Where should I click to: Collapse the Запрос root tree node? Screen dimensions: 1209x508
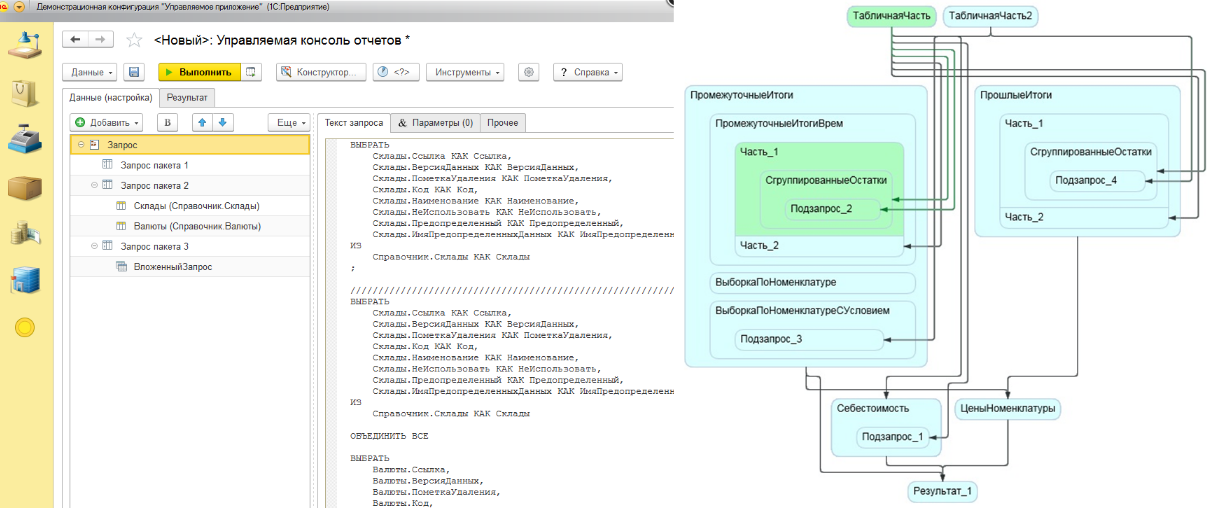[80, 146]
